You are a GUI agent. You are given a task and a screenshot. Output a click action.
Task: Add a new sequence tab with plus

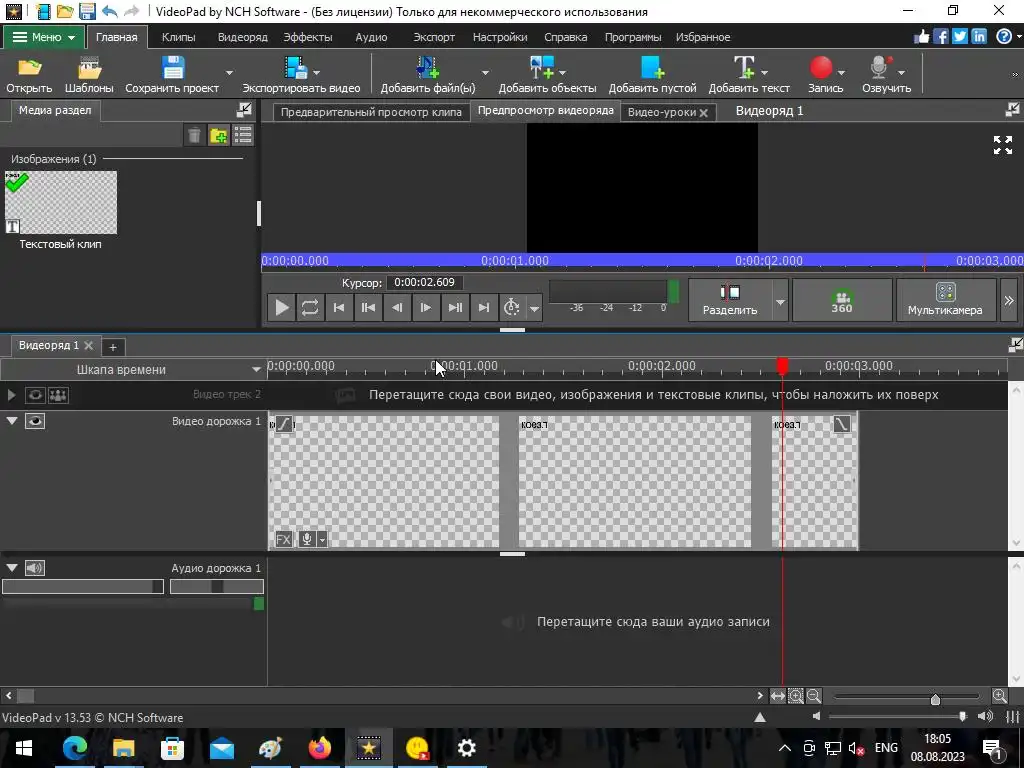112,347
